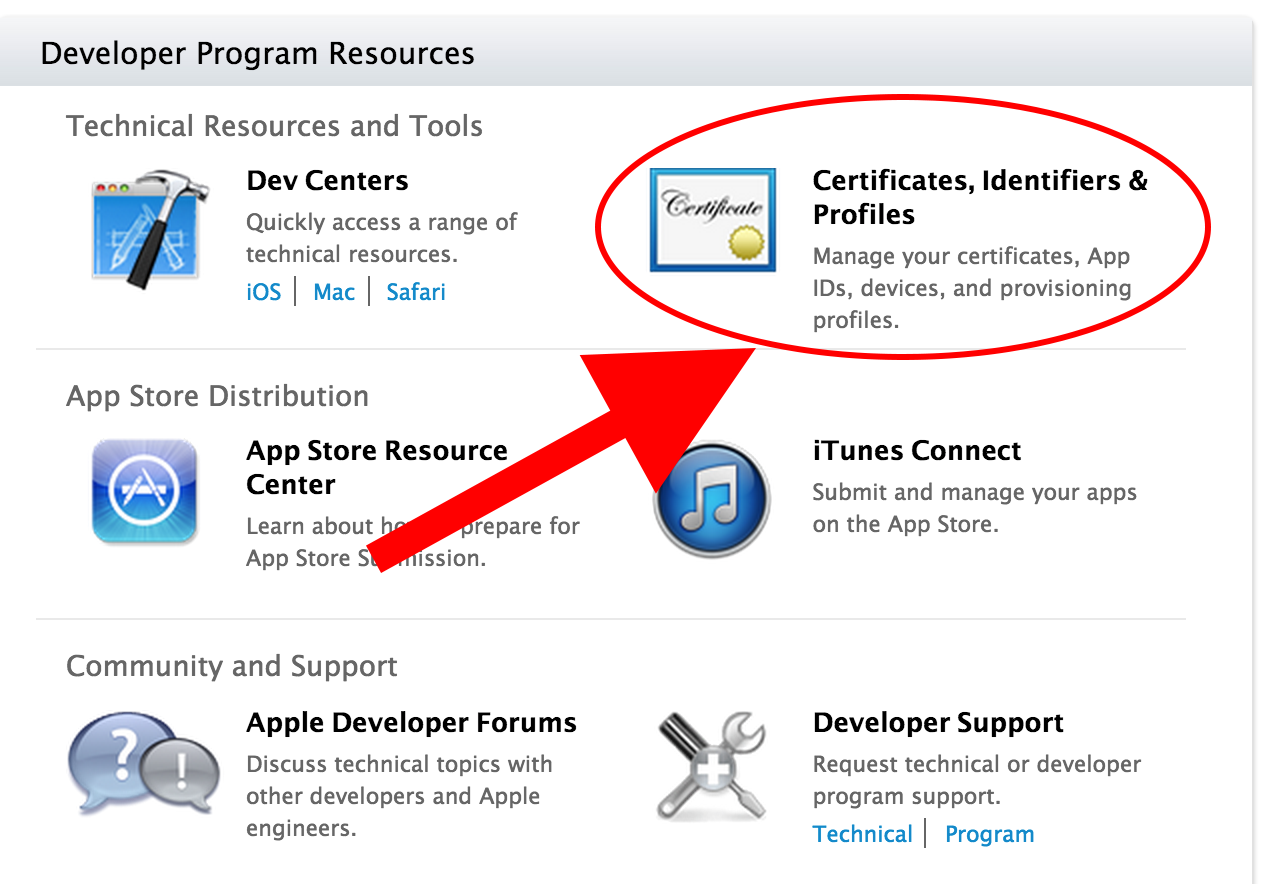Click the 'Community and Support' section title

(x=232, y=666)
